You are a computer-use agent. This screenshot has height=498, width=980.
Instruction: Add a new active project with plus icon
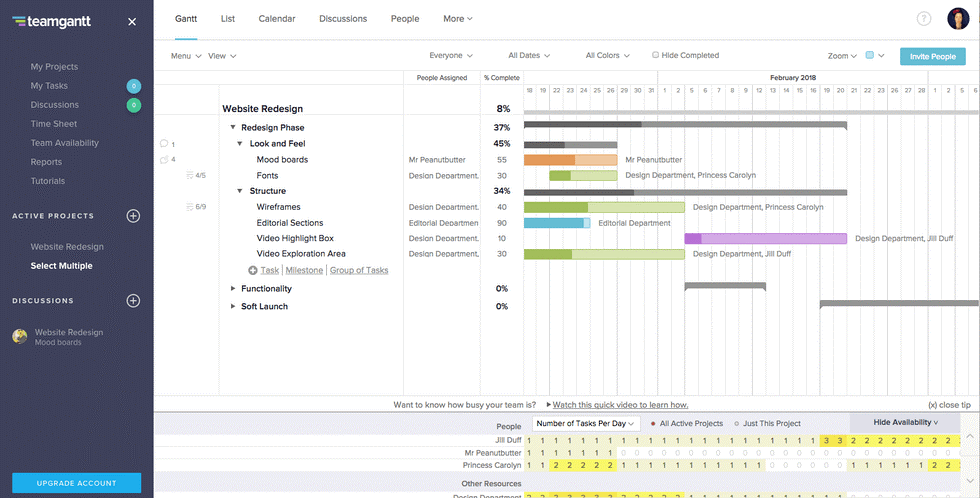[133, 216]
